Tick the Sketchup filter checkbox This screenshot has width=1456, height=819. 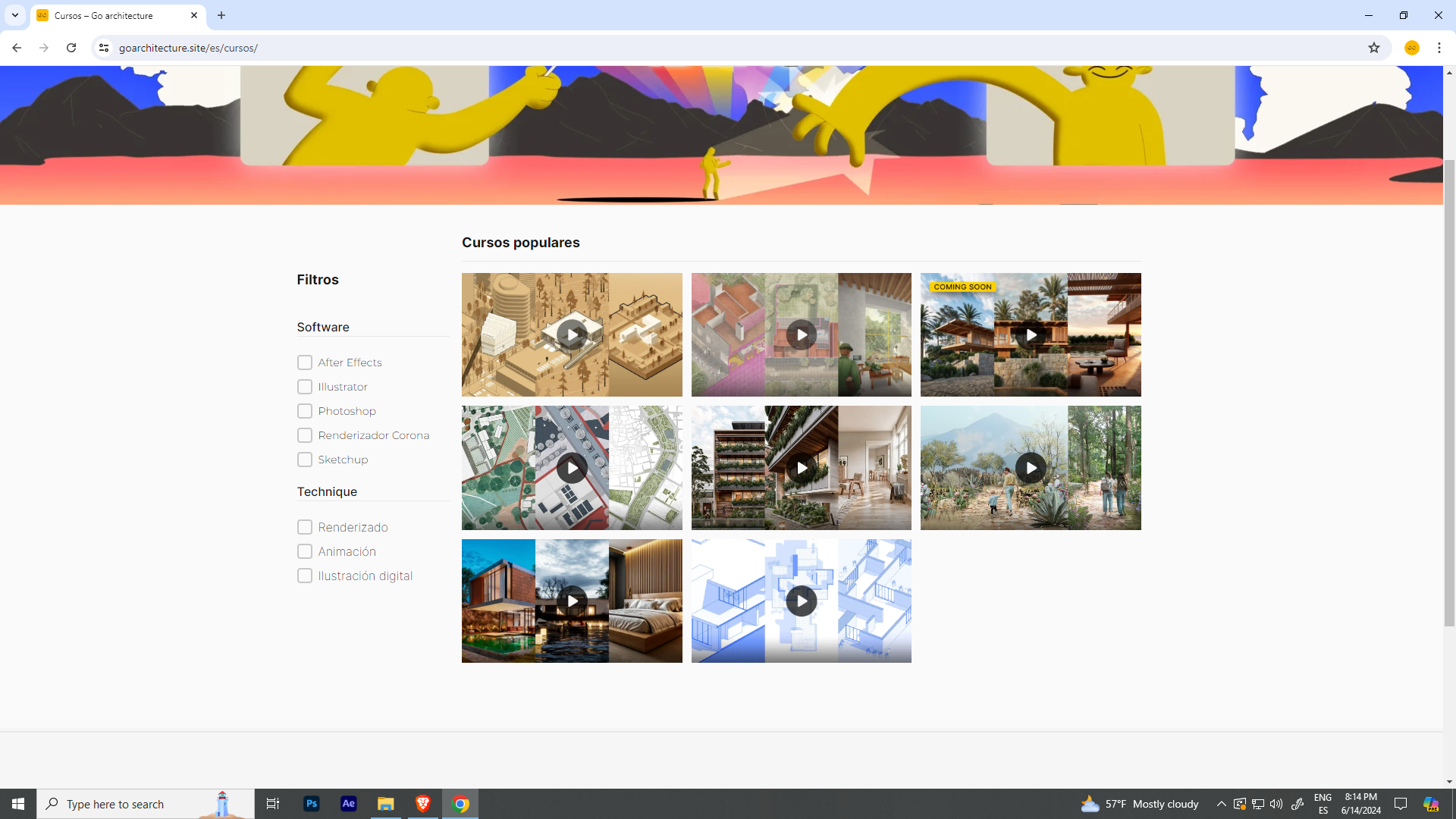[305, 460]
